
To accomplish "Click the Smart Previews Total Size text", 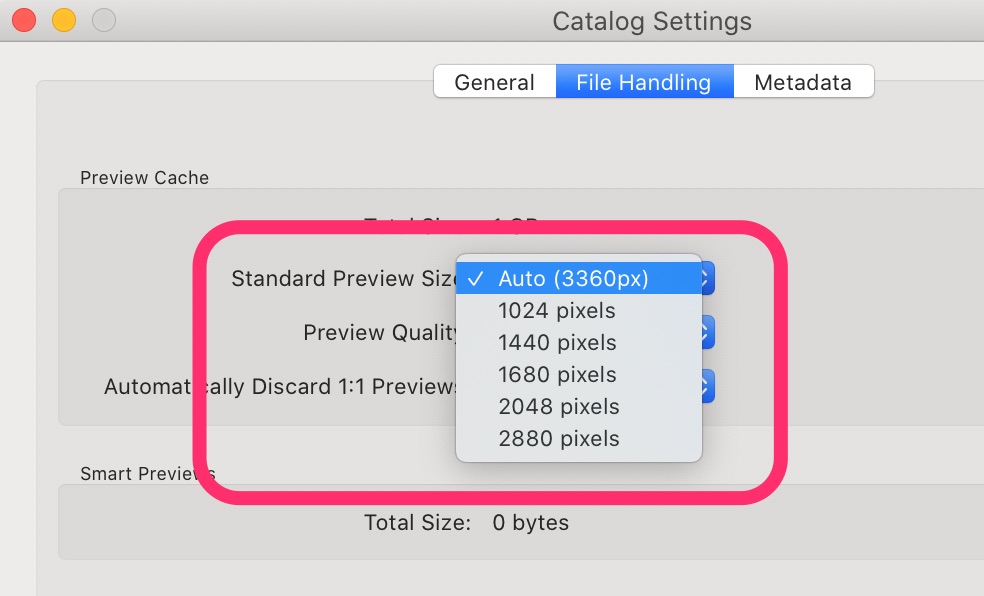I will 467,523.
